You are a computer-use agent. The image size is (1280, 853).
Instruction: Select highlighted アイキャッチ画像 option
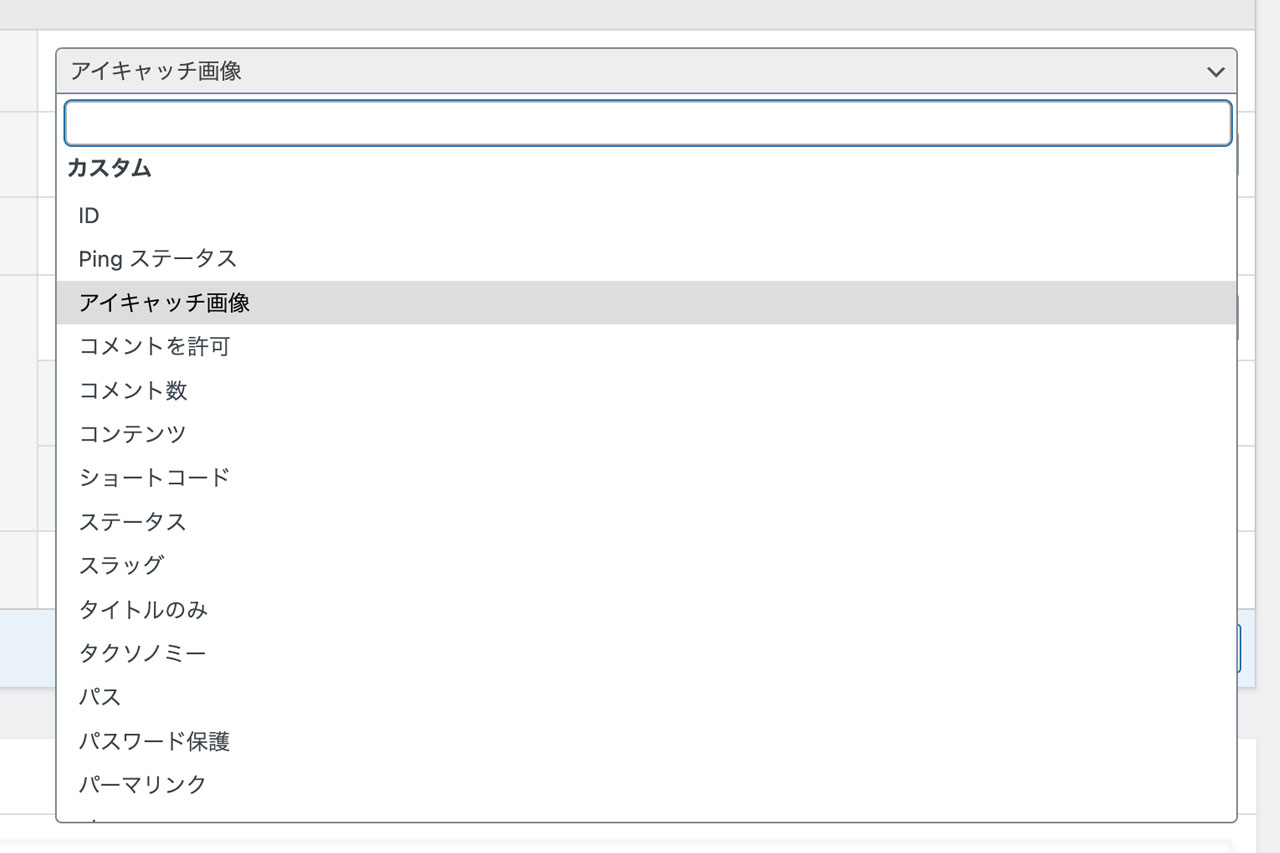tap(164, 302)
